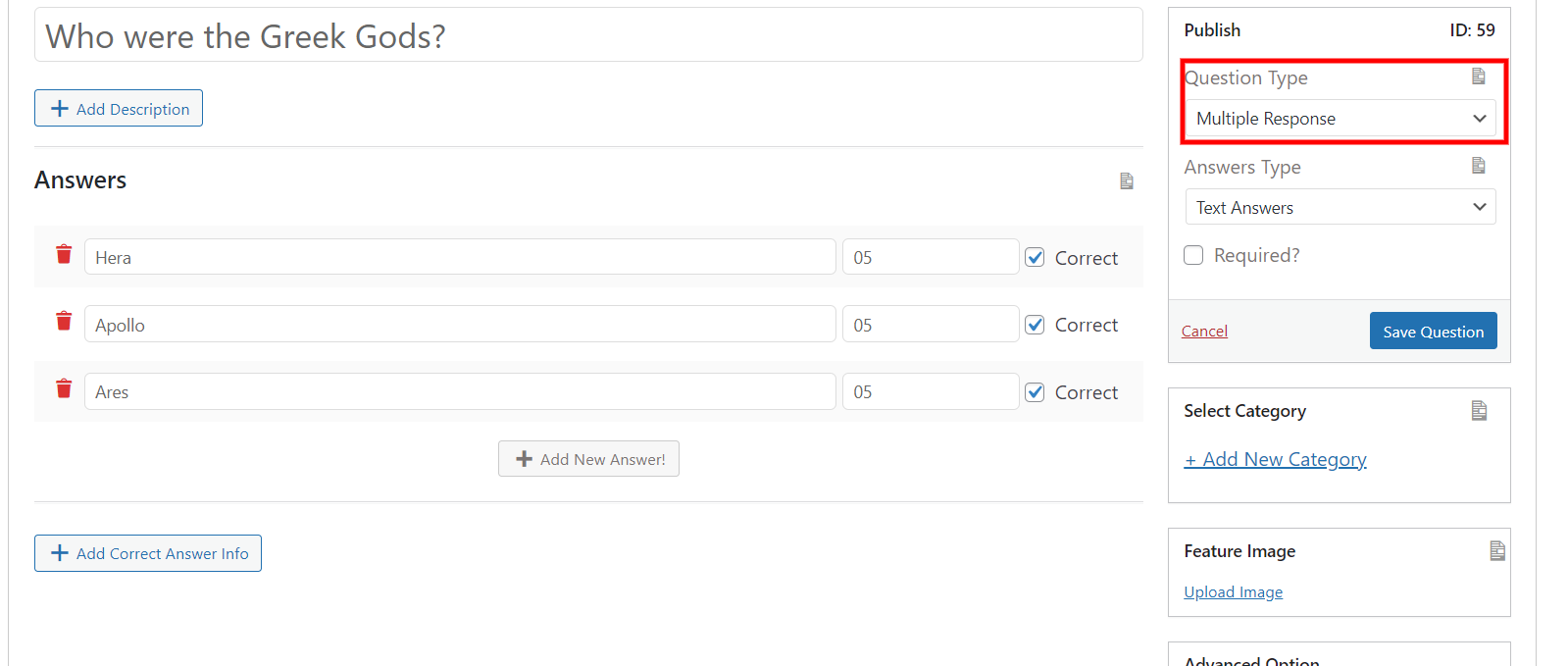Image resolution: width=1568 pixels, height=666 pixels.
Task: Expand the Text Answers type dropdown
Action: (x=1340, y=207)
